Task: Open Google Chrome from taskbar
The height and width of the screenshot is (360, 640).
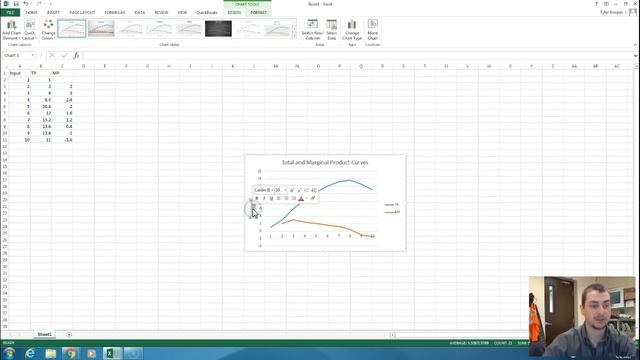Action: click(x=71, y=353)
